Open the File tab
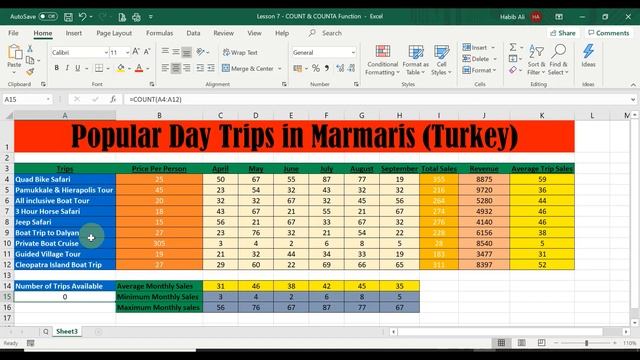Viewport: 640px width, 360px height. pyautogui.click(x=13, y=33)
